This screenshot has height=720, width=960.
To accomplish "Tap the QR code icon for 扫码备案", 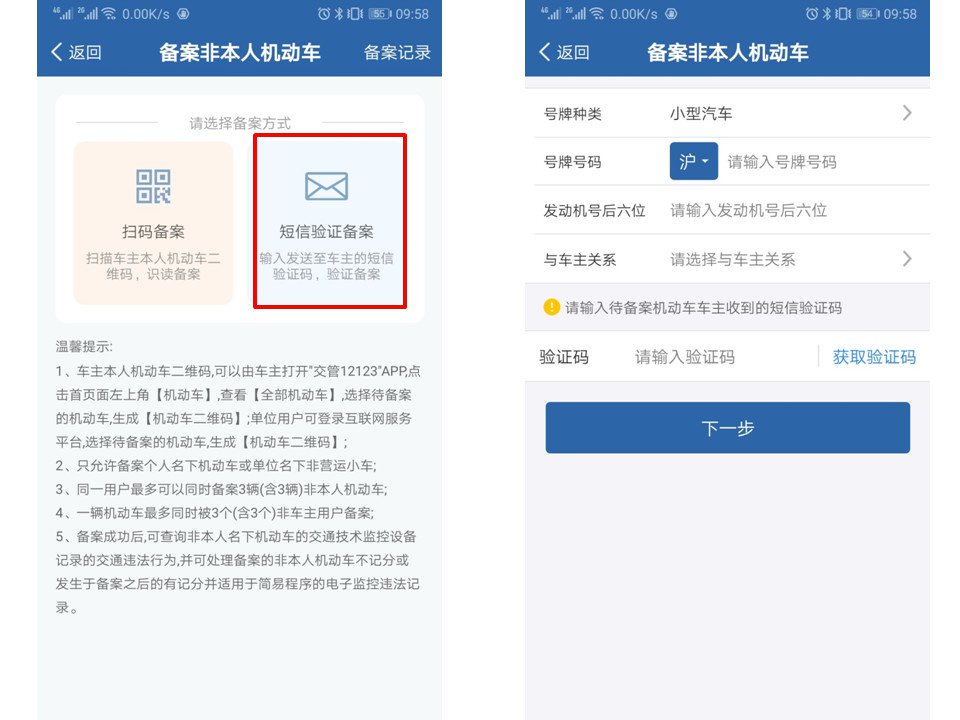I will pos(153,186).
